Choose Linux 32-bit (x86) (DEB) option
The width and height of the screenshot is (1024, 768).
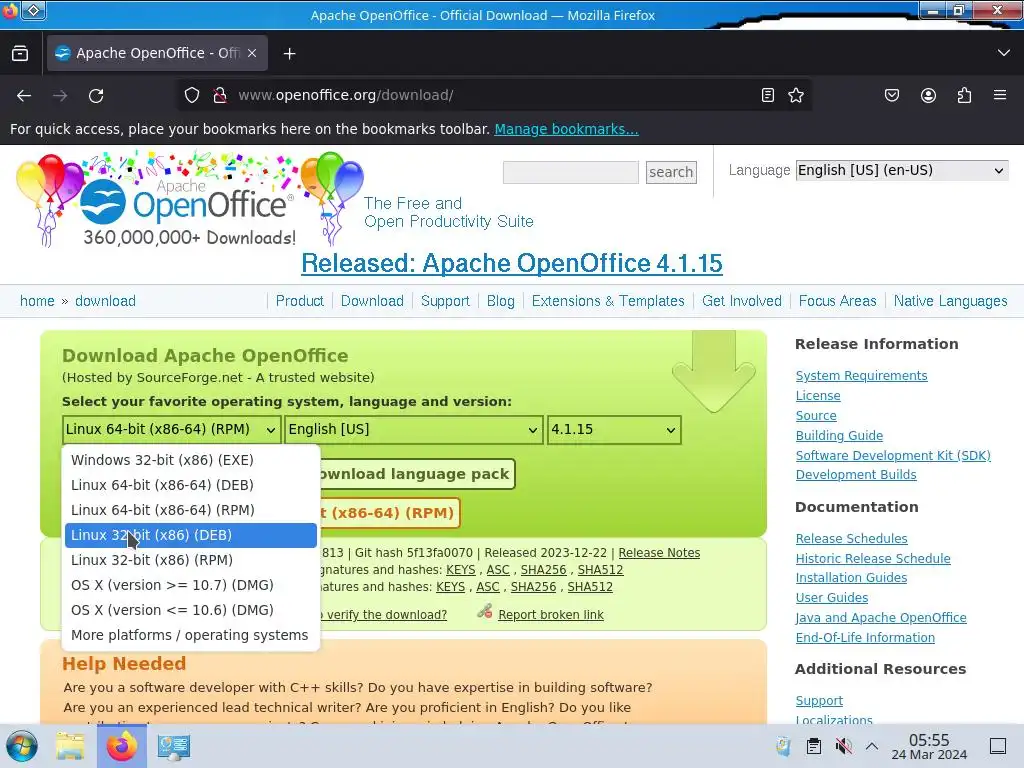click(191, 536)
